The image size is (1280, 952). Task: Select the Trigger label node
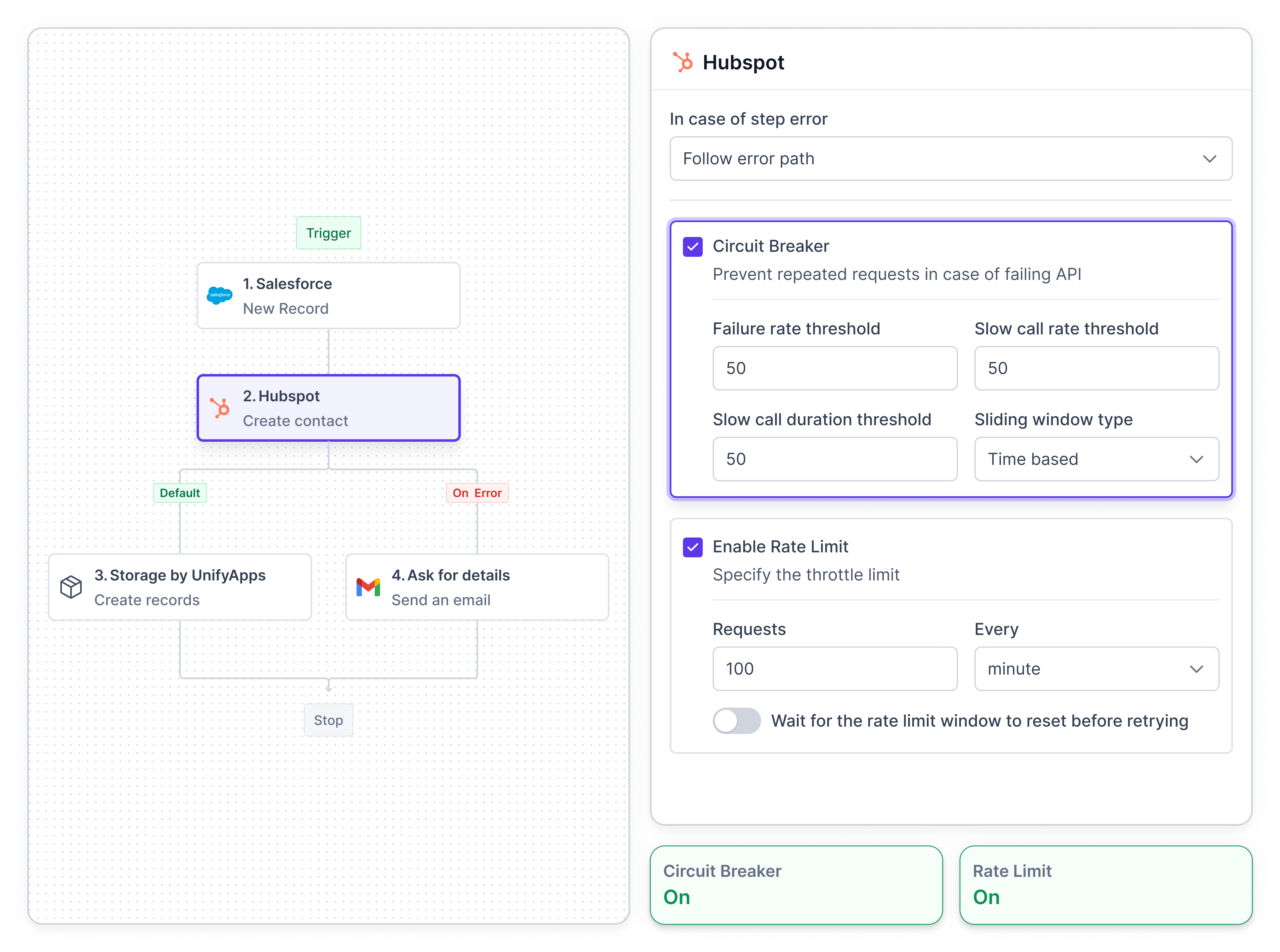tap(328, 233)
